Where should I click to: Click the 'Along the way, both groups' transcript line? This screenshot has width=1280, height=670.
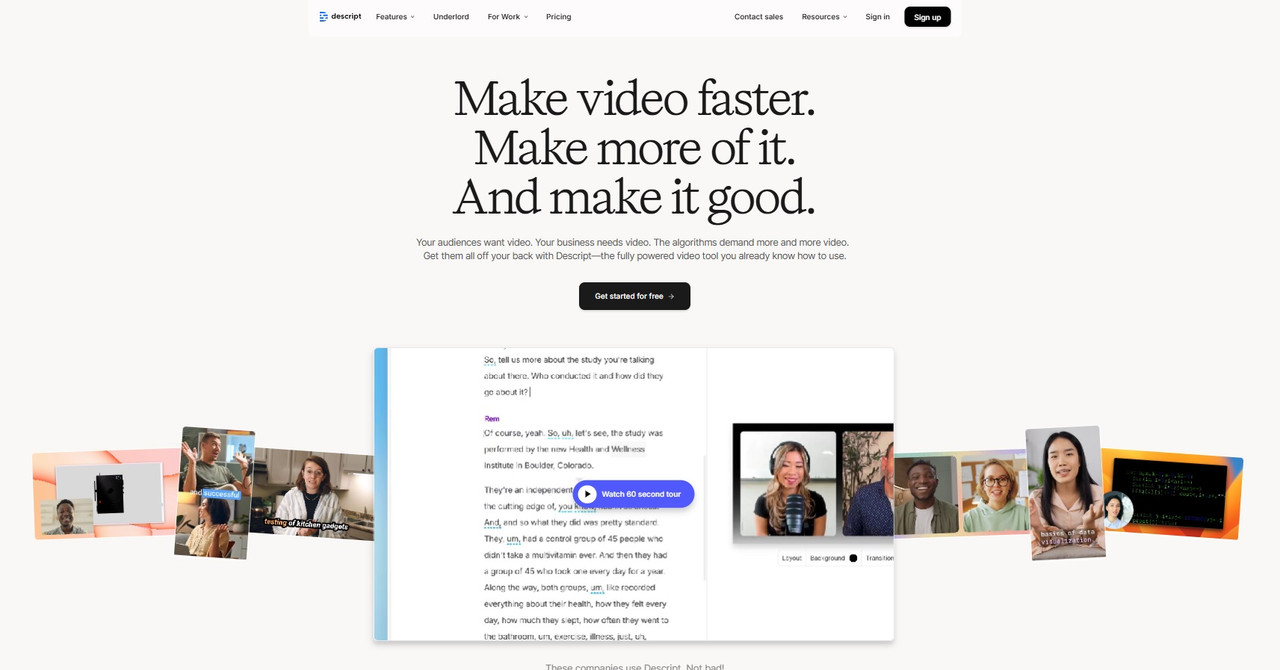569,587
